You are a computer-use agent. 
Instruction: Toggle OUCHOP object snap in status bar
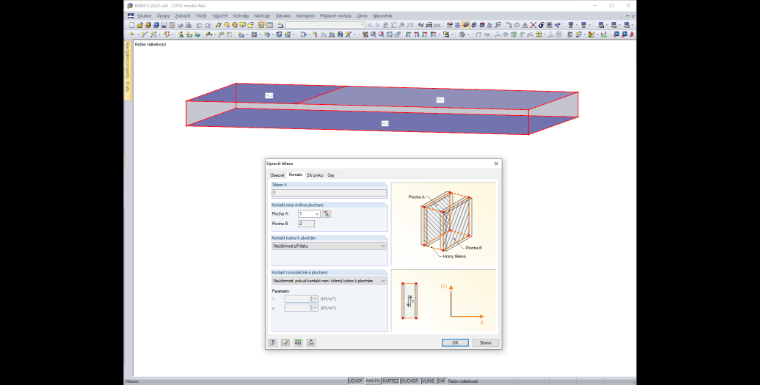pos(410,381)
